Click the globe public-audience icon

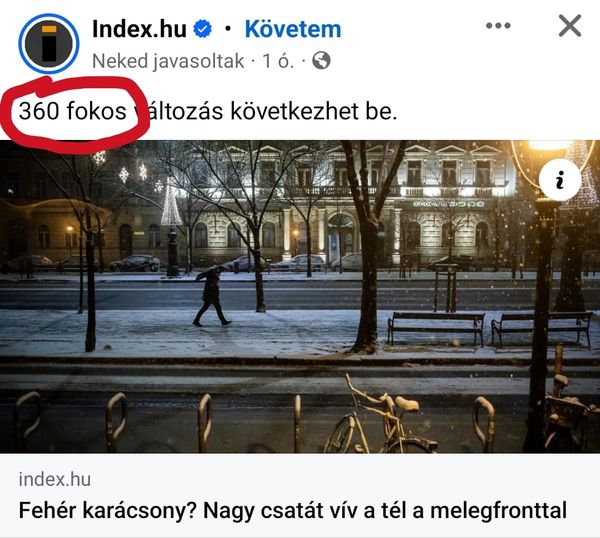(321, 60)
